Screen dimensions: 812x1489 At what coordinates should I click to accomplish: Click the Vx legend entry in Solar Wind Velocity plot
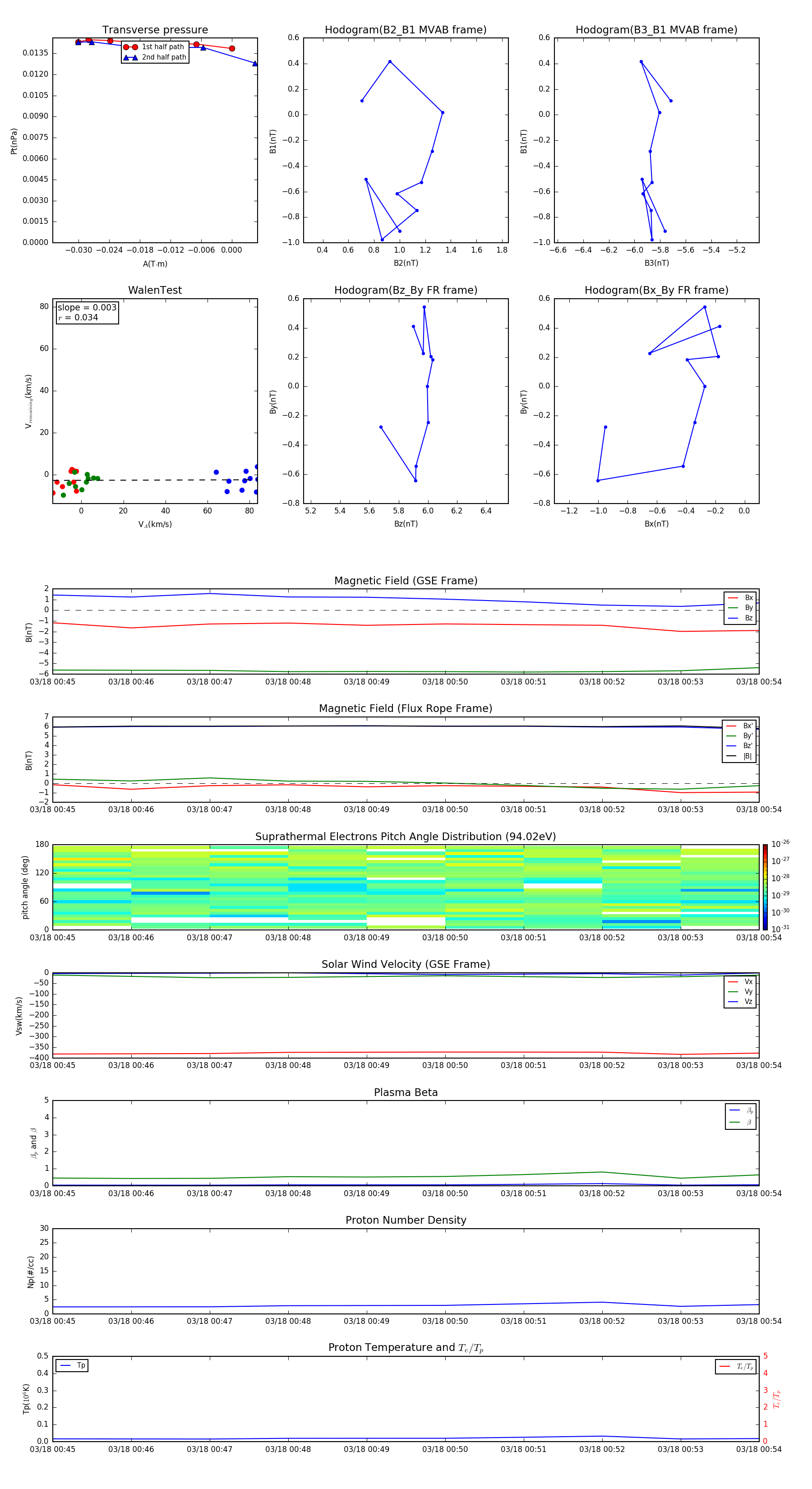pyautogui.click(x=740, y=981)
